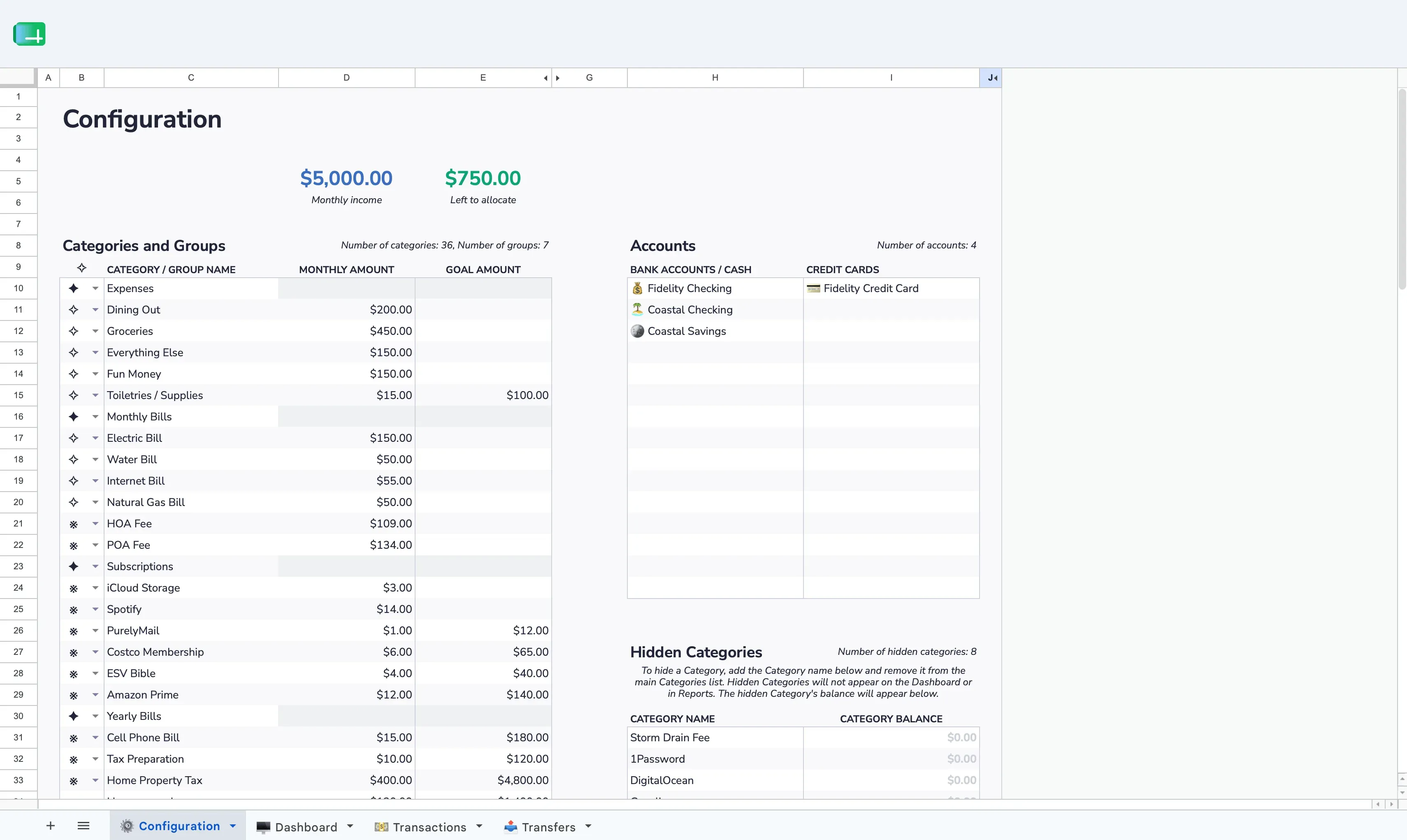Viewport: 1407px width, 840px height.
Task: Click the horizontal scroll right arrow
Action: tap(1391, 804)
